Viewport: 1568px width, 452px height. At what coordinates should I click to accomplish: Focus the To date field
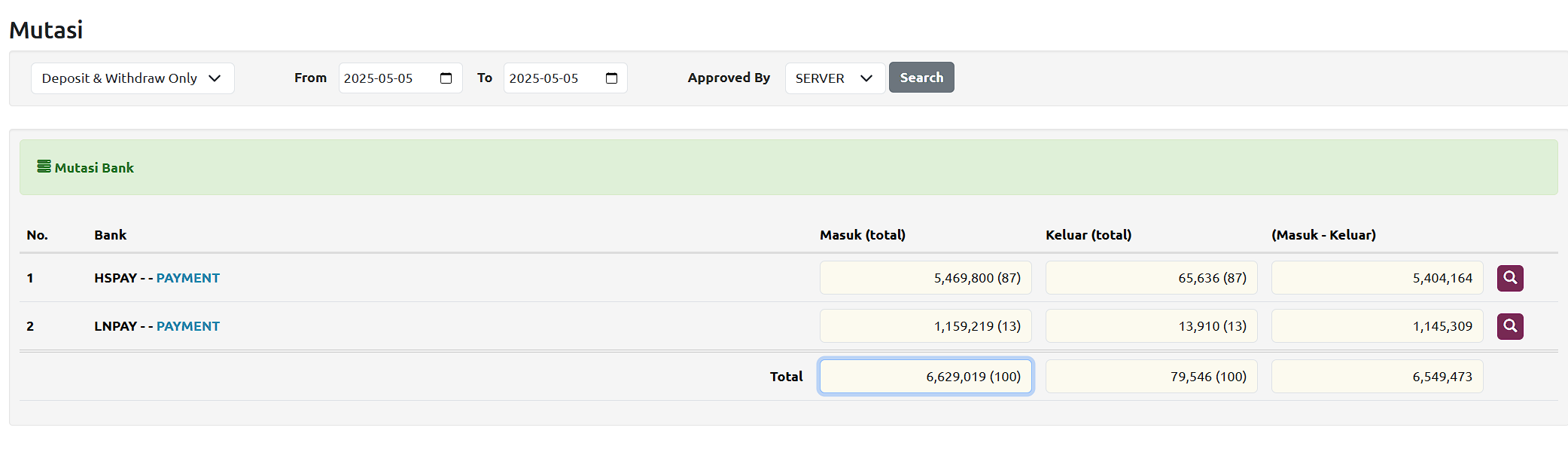pyautogui.click(x=550, y=78)
